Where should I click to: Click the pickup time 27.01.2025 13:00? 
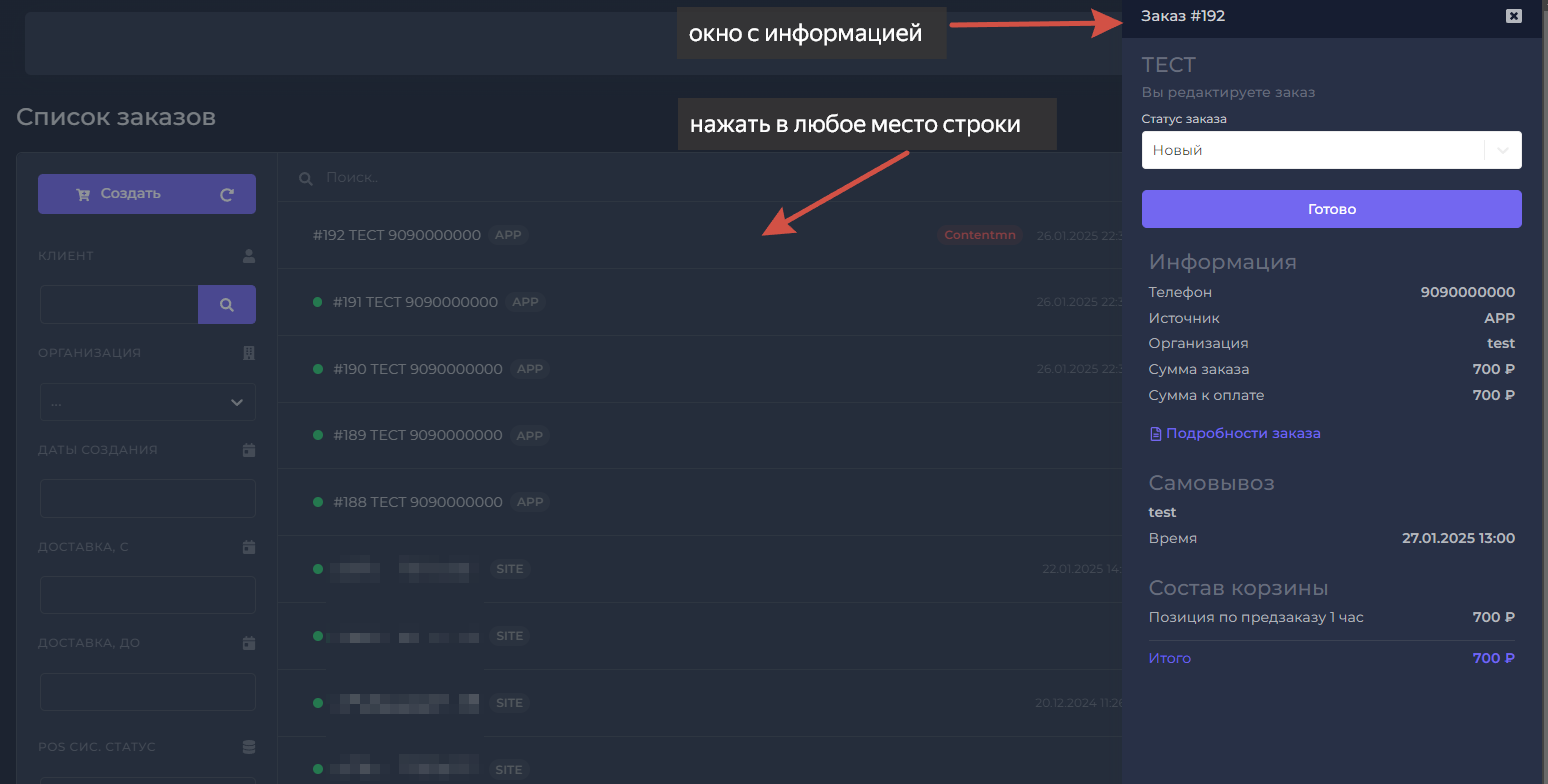(1459, 538)
